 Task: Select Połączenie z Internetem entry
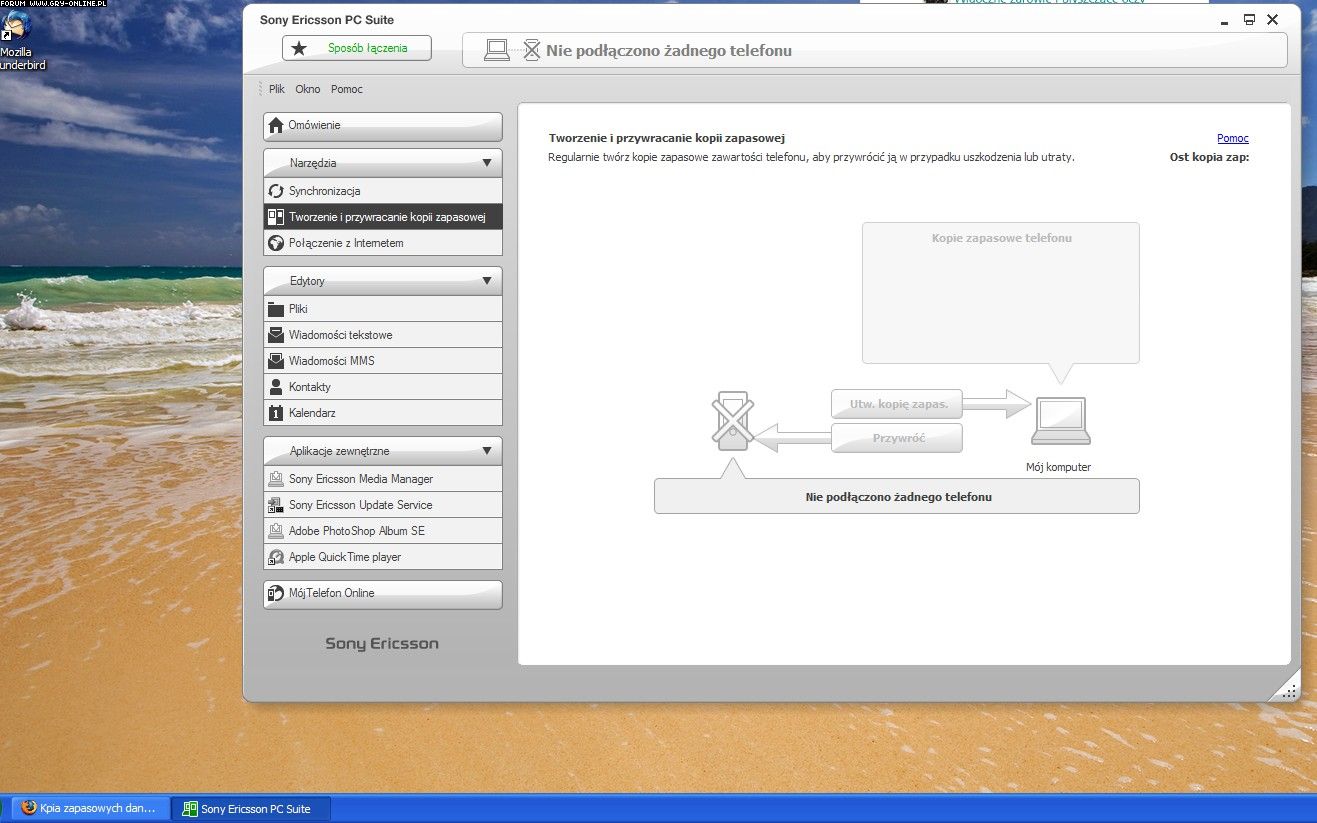click(383, 243)
